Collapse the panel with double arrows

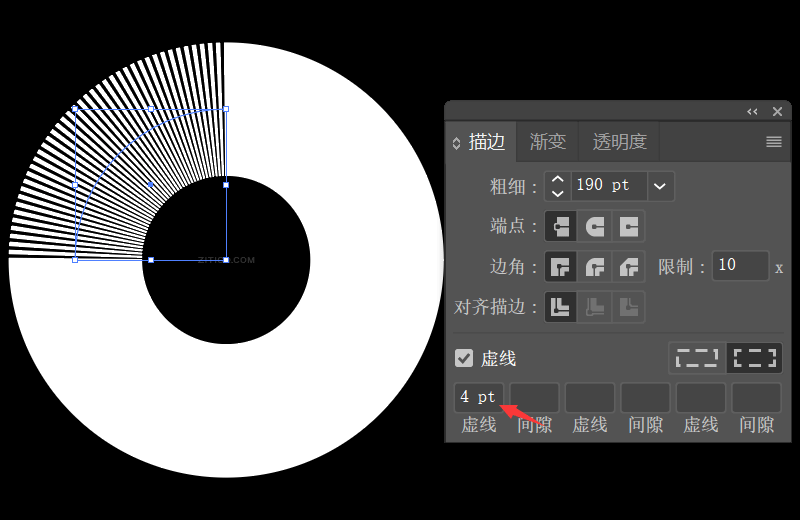pyautogui.click(x=752, y=112)
